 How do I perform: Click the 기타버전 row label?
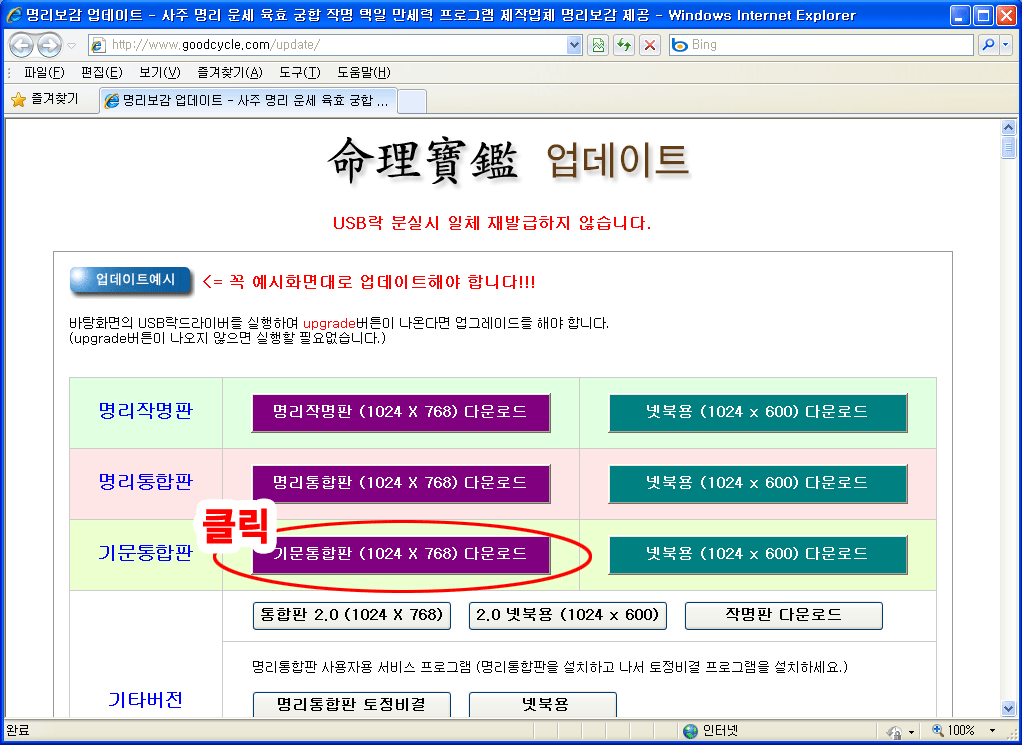coord(145,700)
